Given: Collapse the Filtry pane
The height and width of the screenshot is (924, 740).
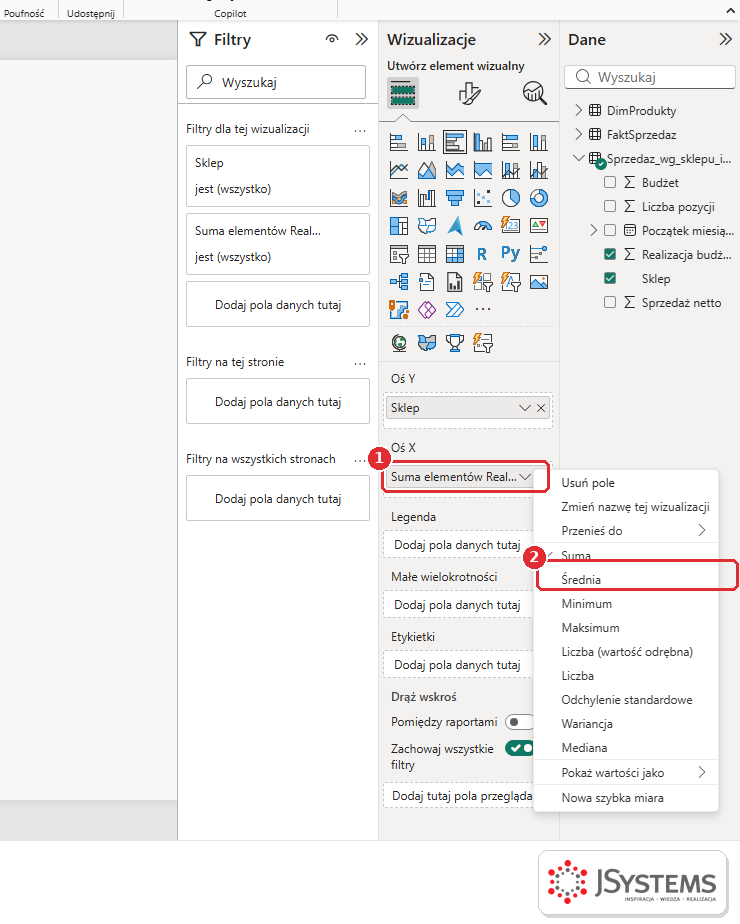Looking at the screenshot, I should (361, 39).
